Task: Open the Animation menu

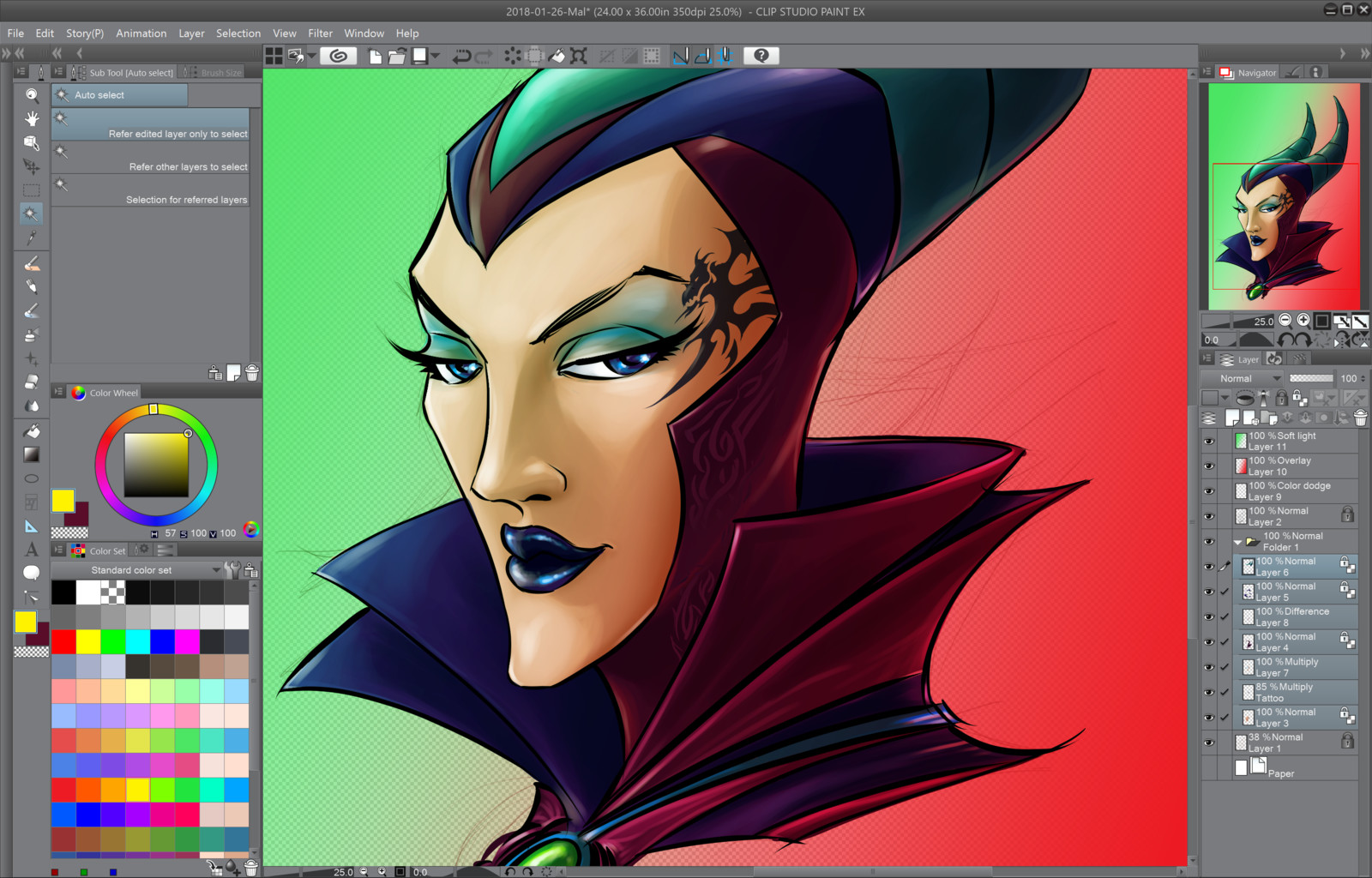Action: tap(141, 33)
